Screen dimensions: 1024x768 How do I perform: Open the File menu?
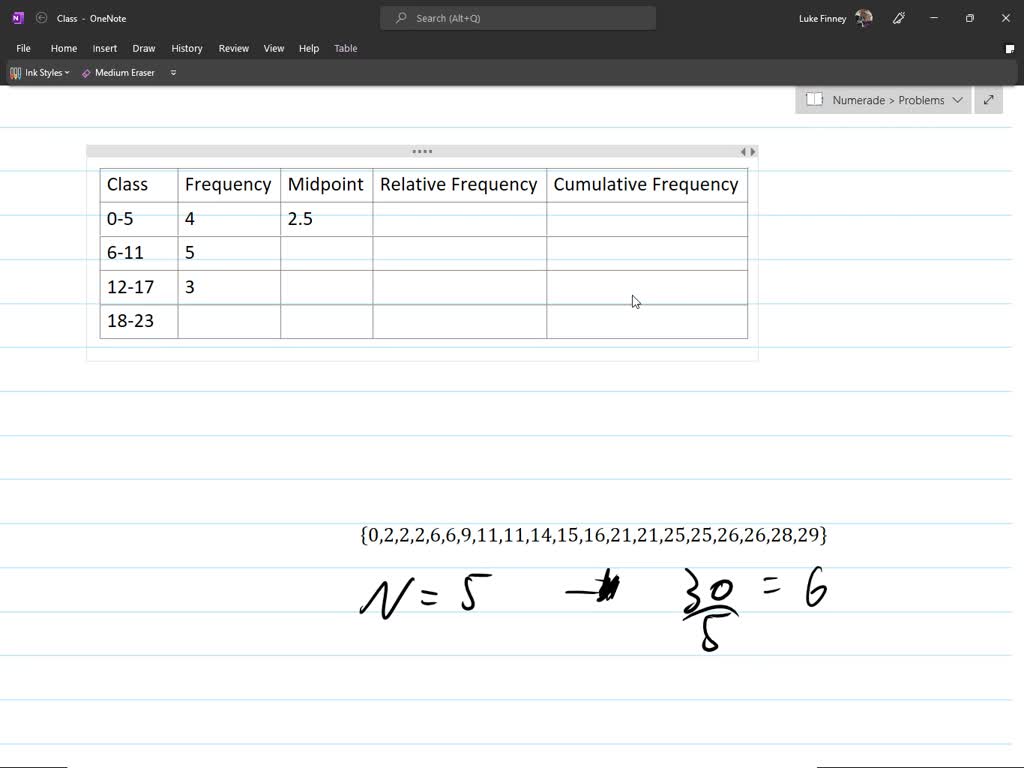coord(23,48)
